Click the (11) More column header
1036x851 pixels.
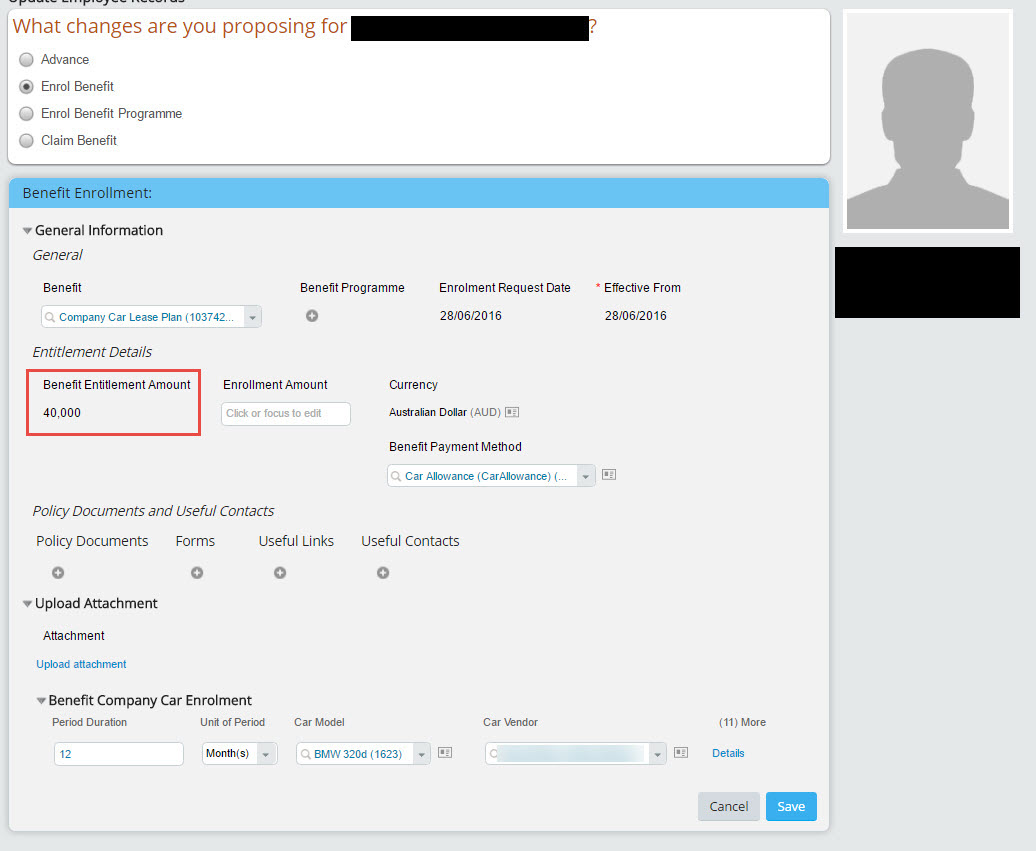click(x=742, y=722)
